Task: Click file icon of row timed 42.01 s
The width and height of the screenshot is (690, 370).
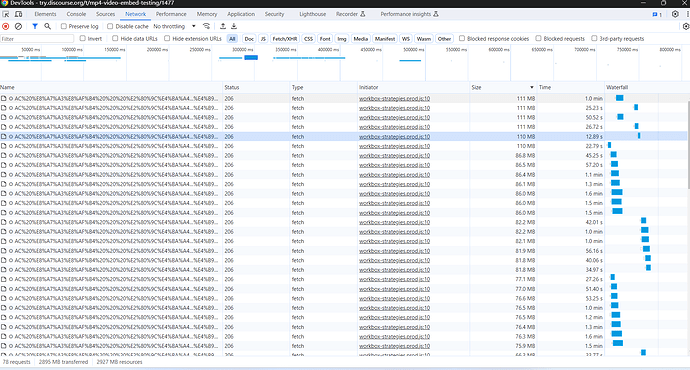Action: (x=4, y=222)
